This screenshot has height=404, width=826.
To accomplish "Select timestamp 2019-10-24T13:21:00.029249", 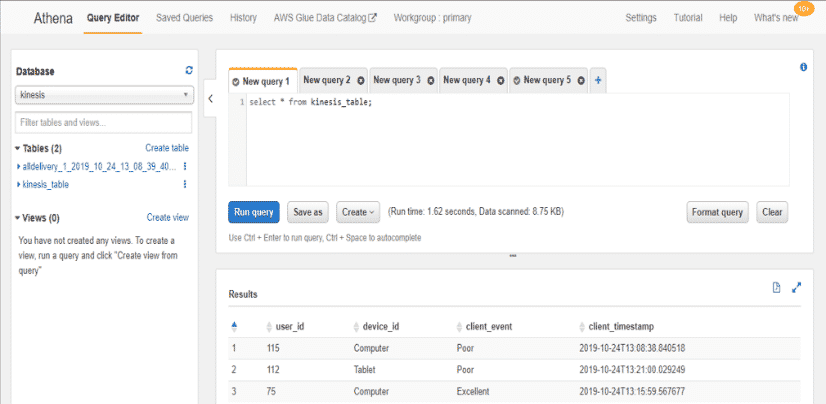I will click(632, 370).
